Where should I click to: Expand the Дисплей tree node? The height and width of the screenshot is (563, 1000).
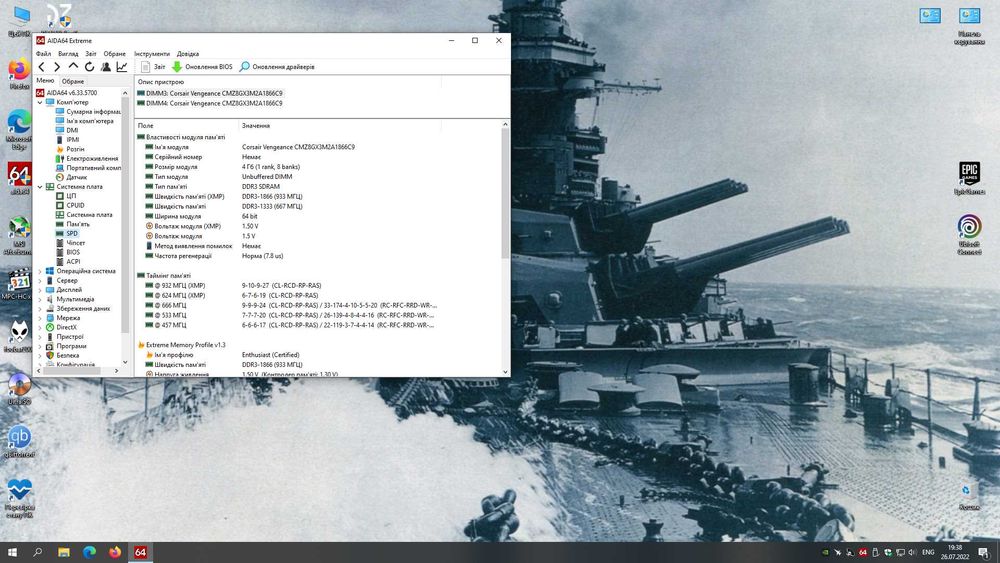coord(40,289)
